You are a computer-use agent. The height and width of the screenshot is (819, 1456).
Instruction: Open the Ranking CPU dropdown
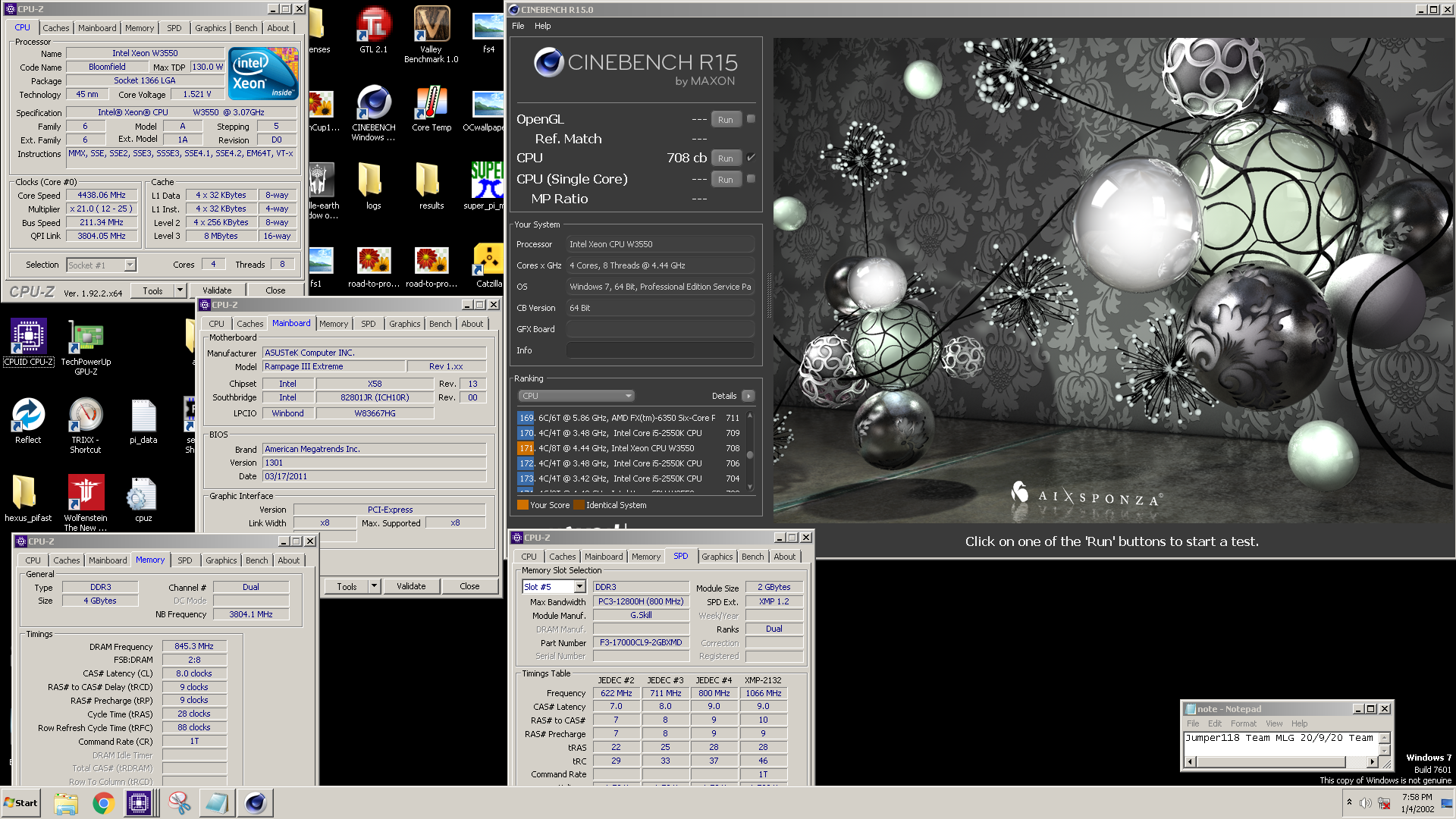(576, 396)
